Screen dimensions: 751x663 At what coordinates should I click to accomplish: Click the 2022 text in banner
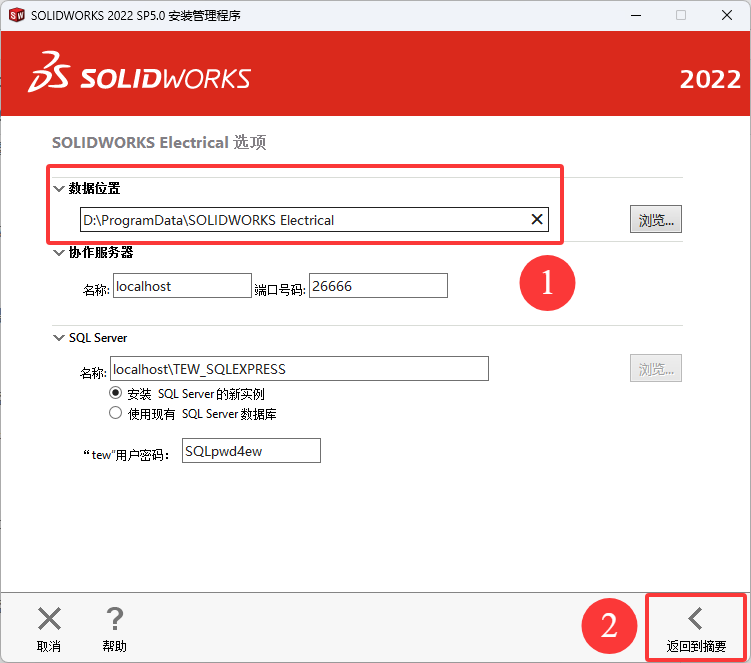(x=710, y=79)
